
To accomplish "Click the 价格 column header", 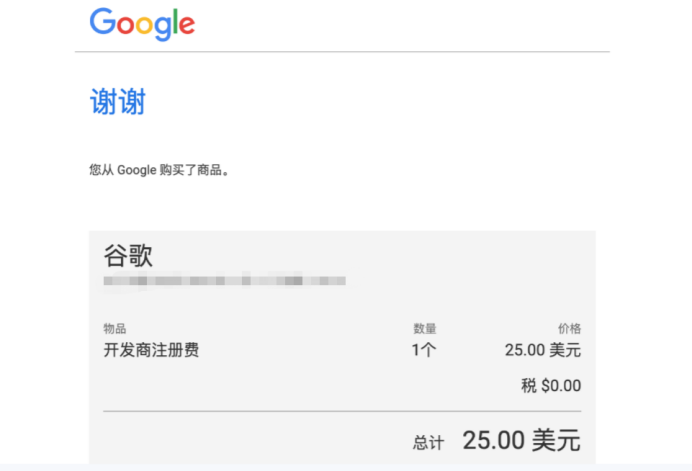I will [569, 328].
